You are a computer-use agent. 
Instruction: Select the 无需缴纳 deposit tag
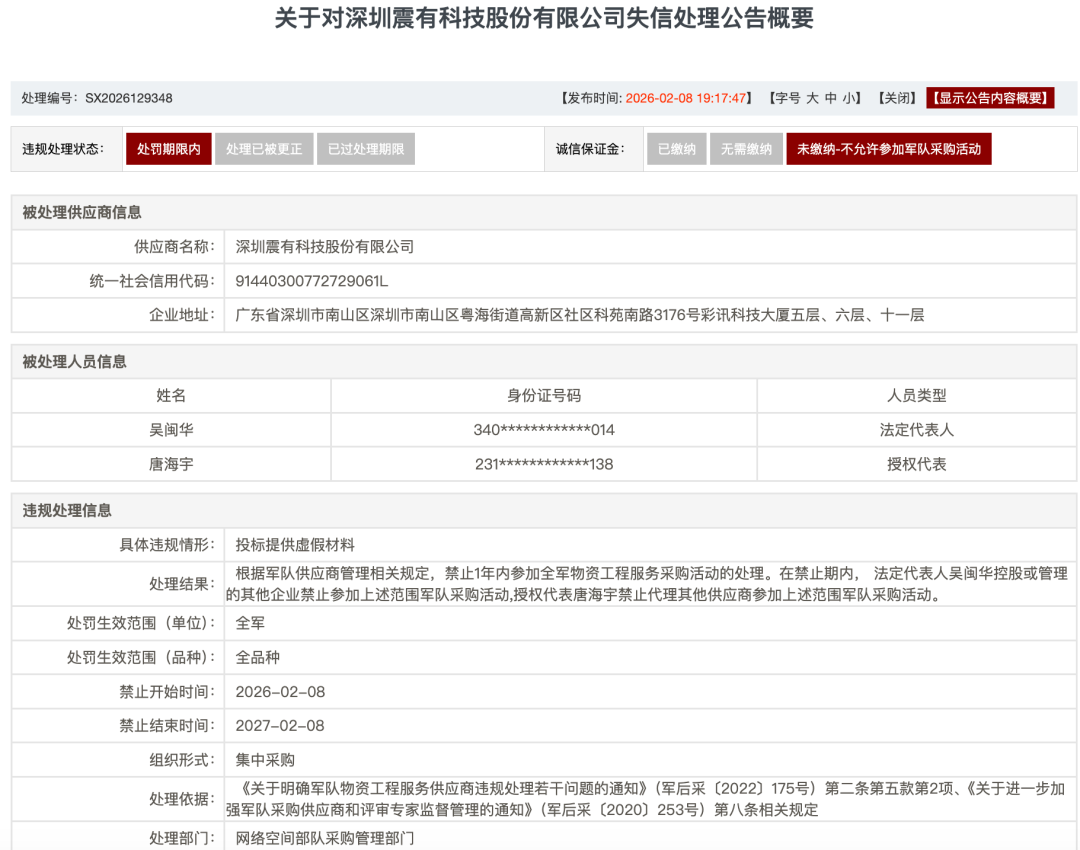pos(746,149)
